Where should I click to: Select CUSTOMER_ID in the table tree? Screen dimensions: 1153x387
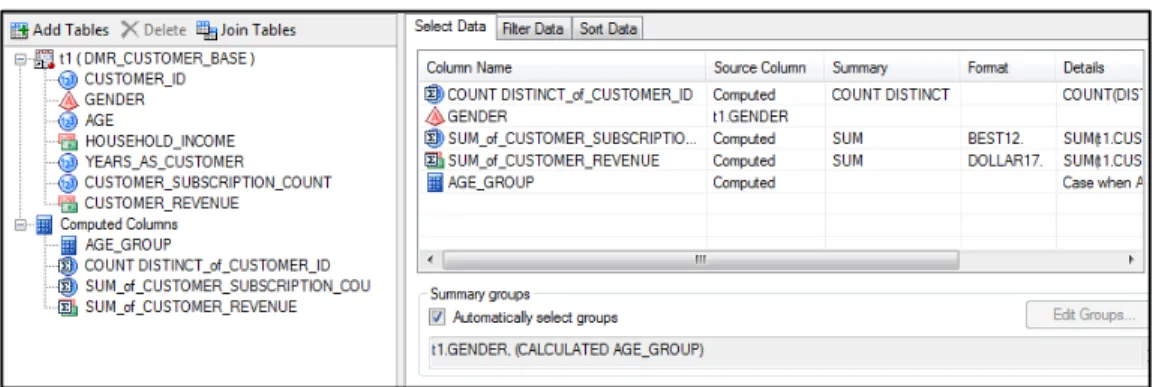pyautogui.click(x=135, y=79)
